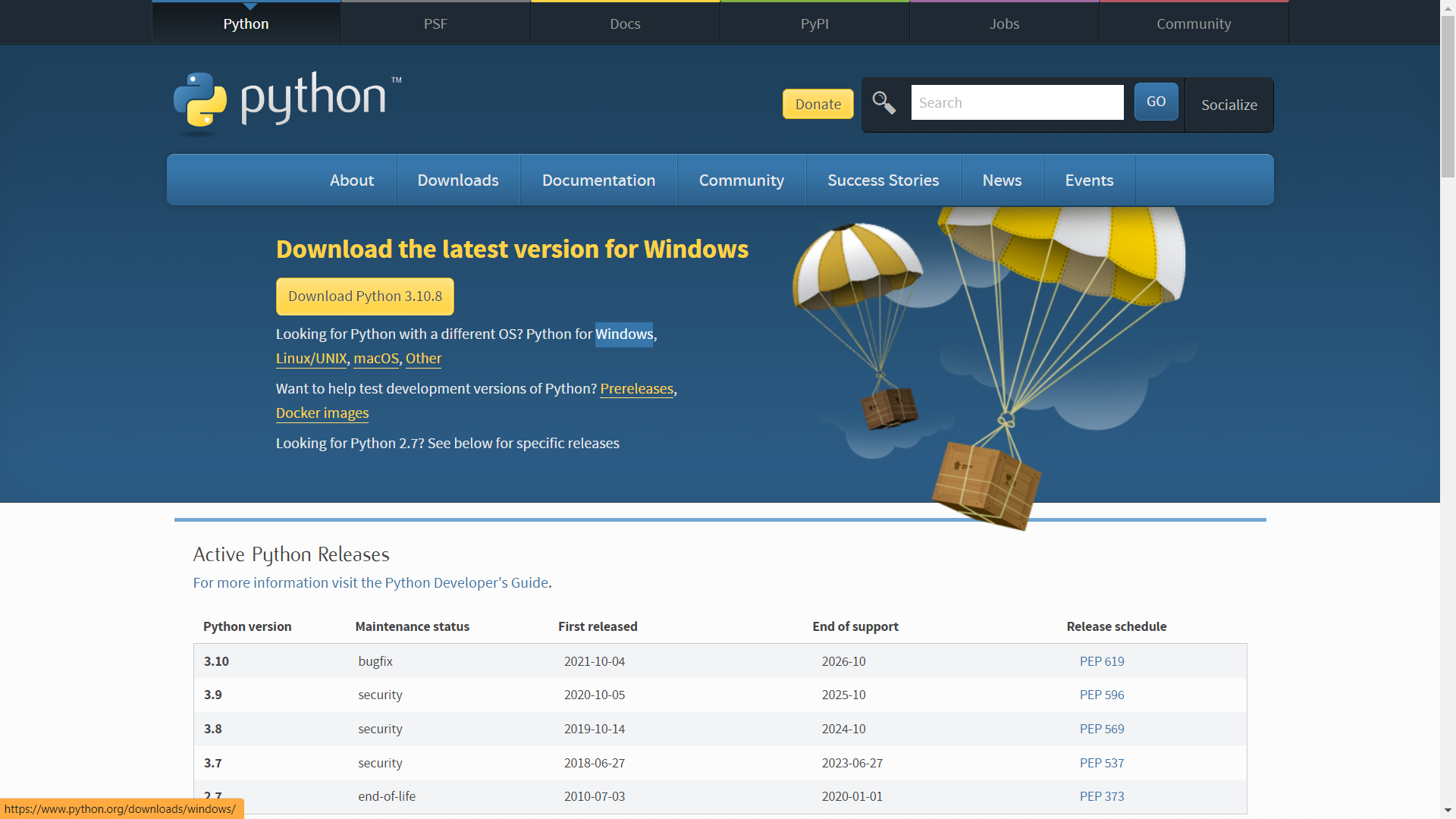1456x819 pixels.
Task: Open the Prereleases link
Action: pos(636,389)
